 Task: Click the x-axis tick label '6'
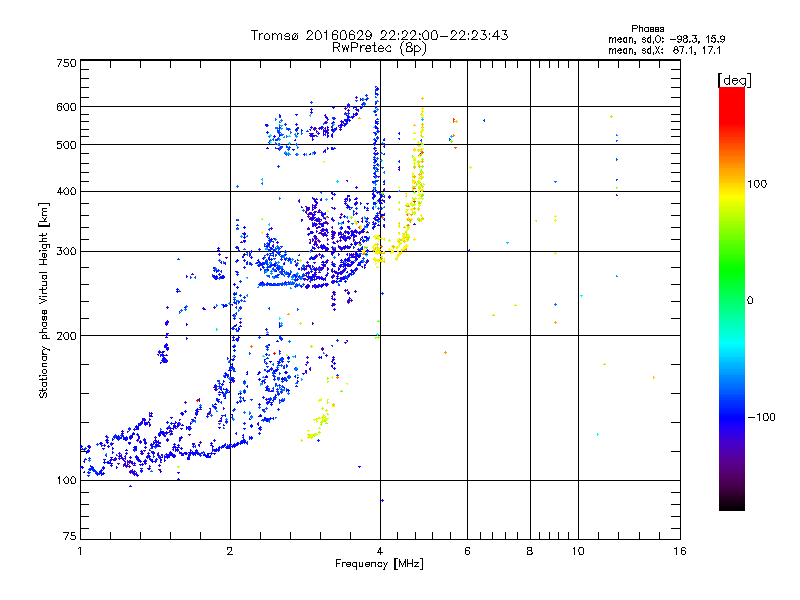coord(467,551)
